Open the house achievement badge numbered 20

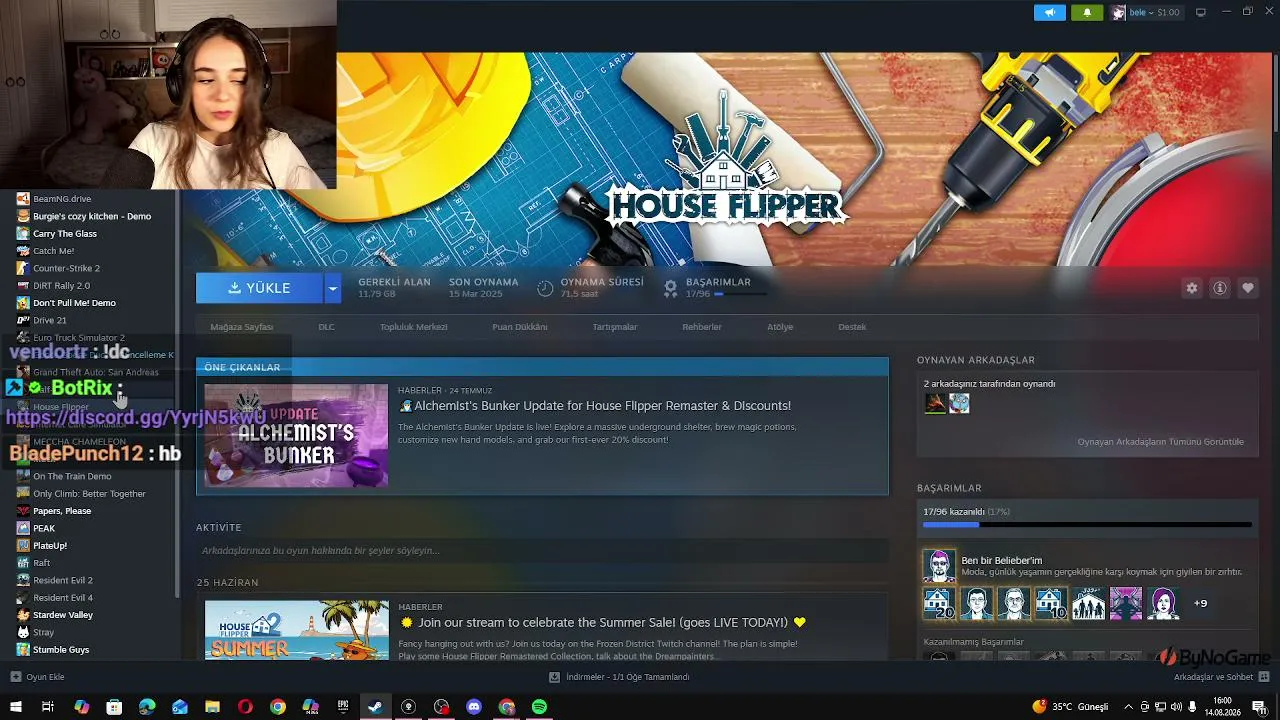pos(939,604)
